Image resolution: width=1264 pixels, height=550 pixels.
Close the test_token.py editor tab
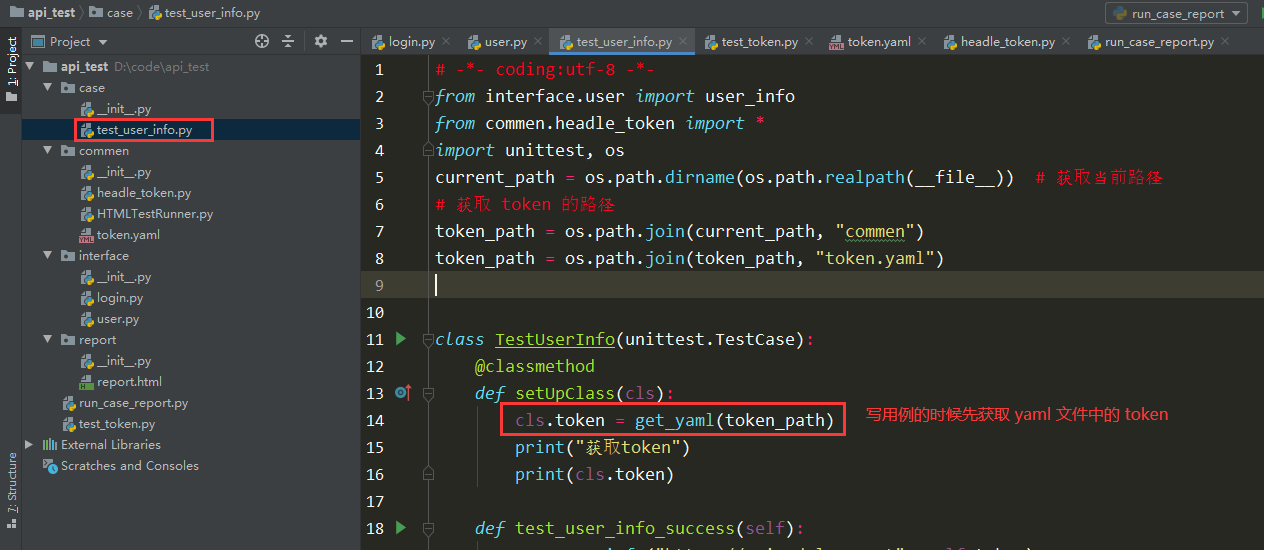pyautogui.click(x=808, y=42)
